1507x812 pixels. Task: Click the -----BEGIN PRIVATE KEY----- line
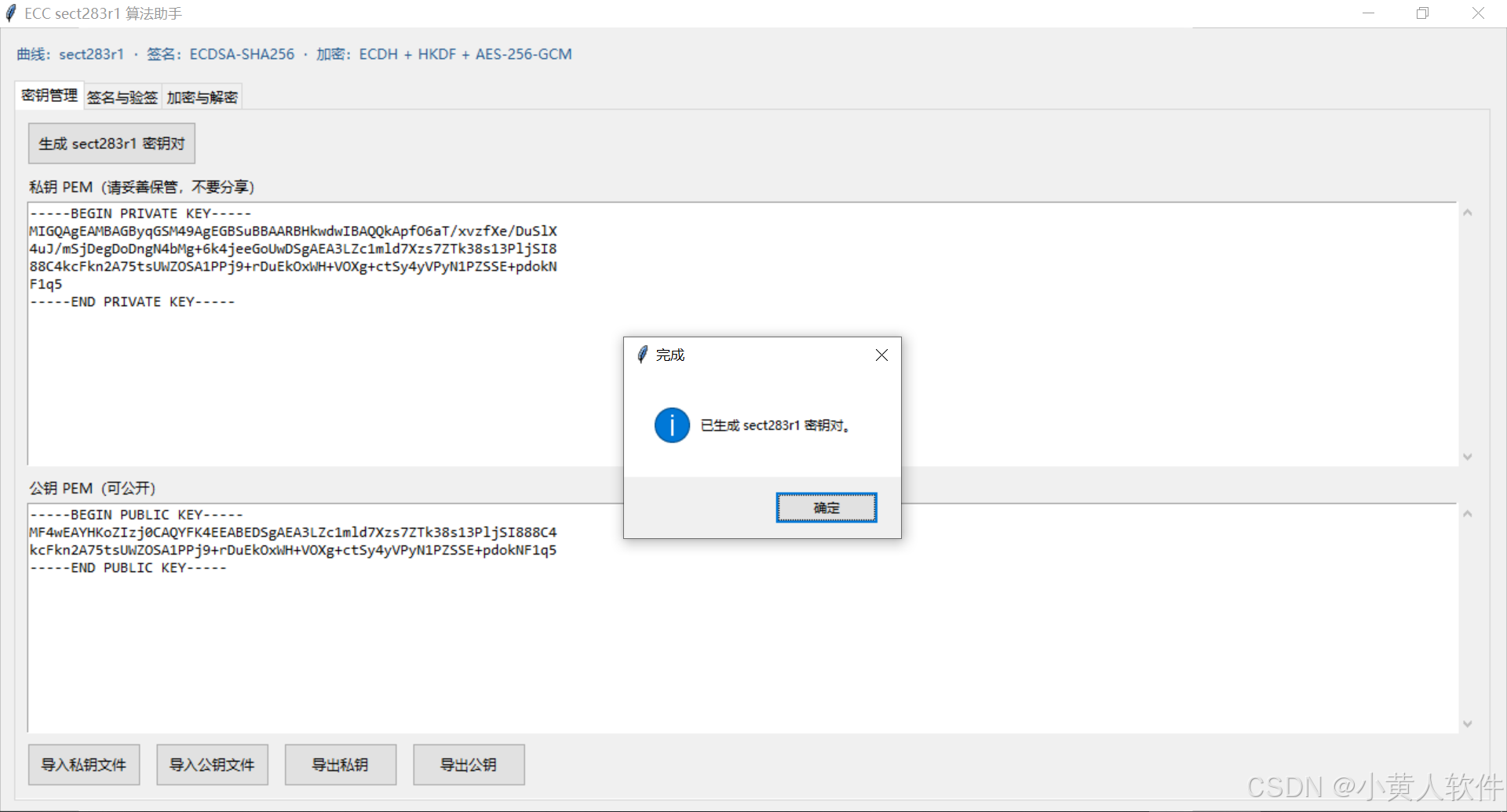(x=140, y=213)
